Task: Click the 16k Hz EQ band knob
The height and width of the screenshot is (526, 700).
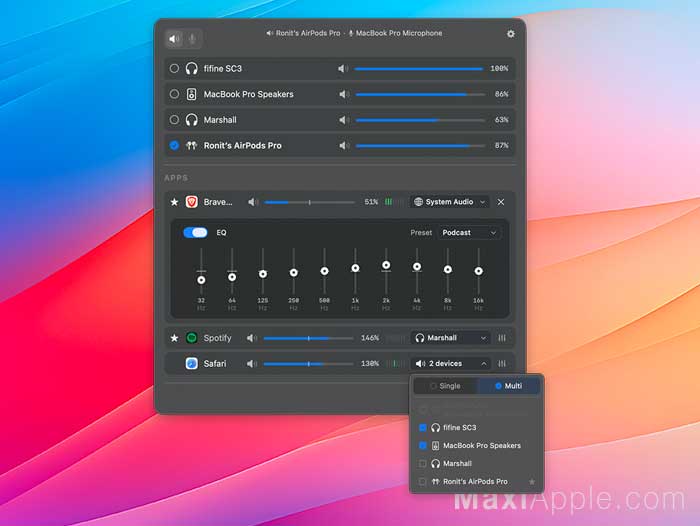Action: 479,271
